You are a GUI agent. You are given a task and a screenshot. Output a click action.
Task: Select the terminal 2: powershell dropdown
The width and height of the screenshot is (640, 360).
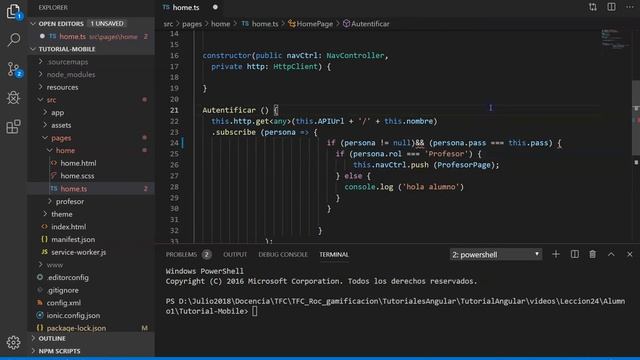496,254
